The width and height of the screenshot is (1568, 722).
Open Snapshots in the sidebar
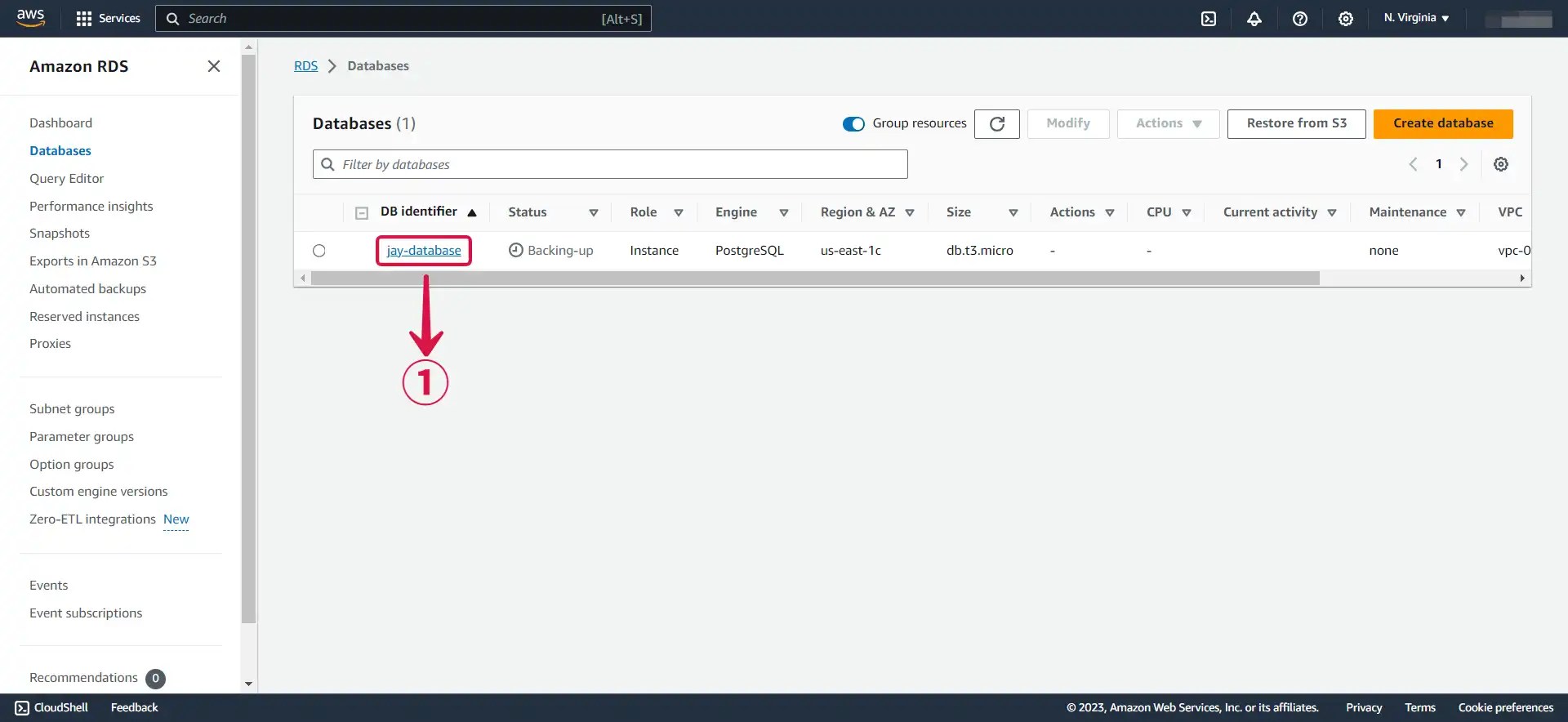coord(60,233)
